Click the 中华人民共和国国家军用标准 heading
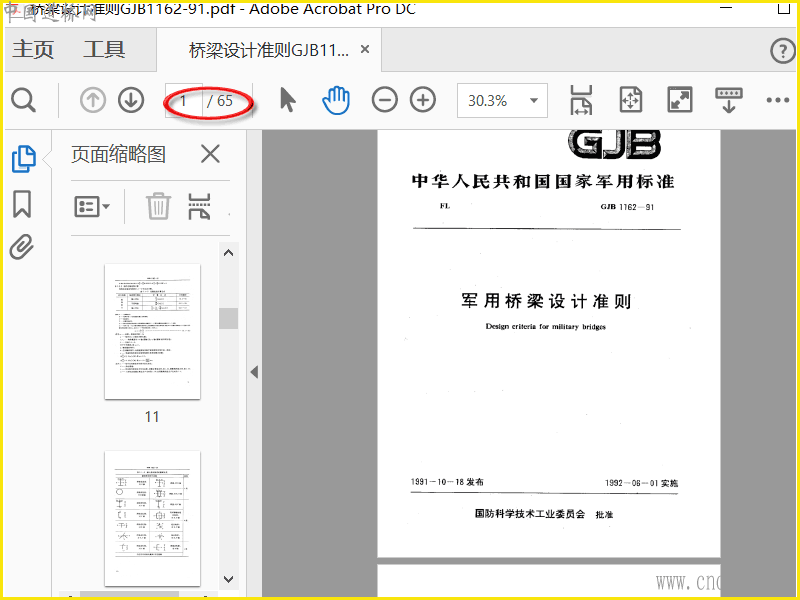Viewport: 800px width, 600px height. click(543, 181)
